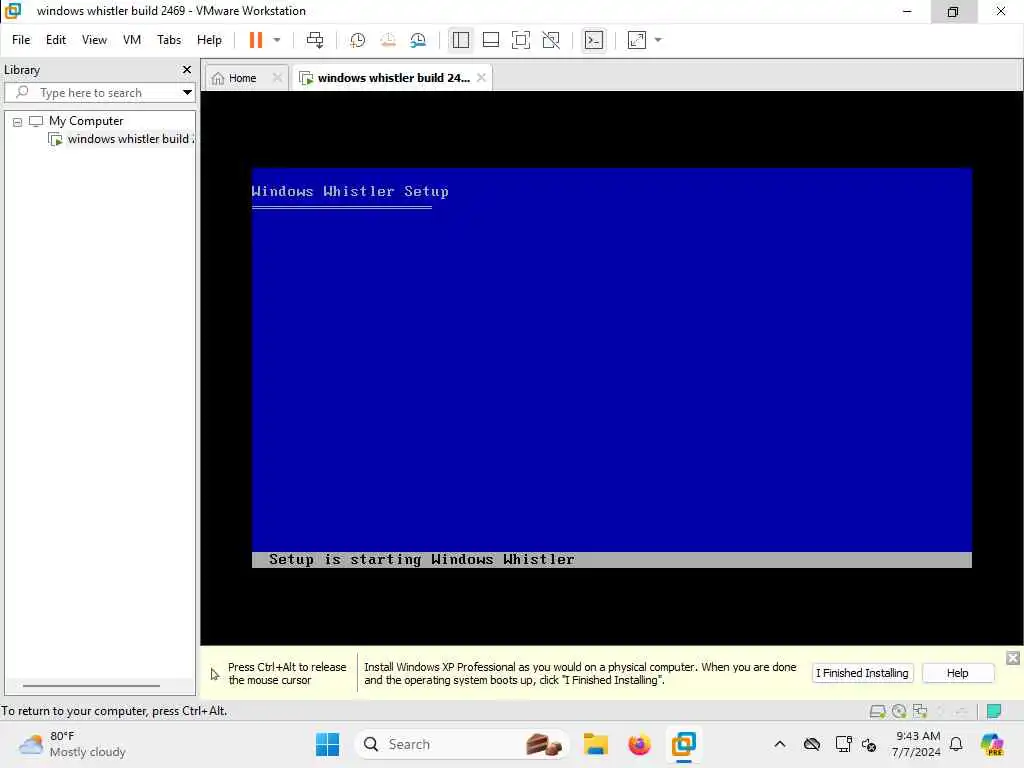Click the network adapter status icon
Image resolution: width=1024 pixels, height=768 pixels.
point(920,711)
